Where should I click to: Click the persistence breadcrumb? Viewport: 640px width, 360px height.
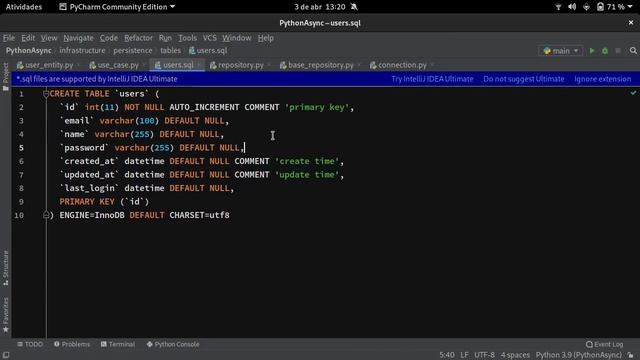133,51
